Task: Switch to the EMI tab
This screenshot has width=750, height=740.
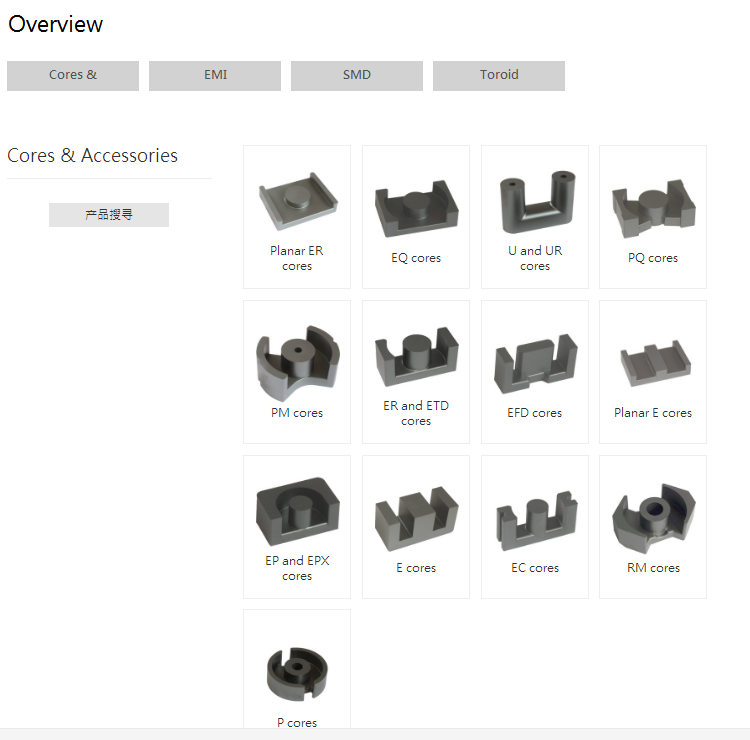Action: (215, 75)
